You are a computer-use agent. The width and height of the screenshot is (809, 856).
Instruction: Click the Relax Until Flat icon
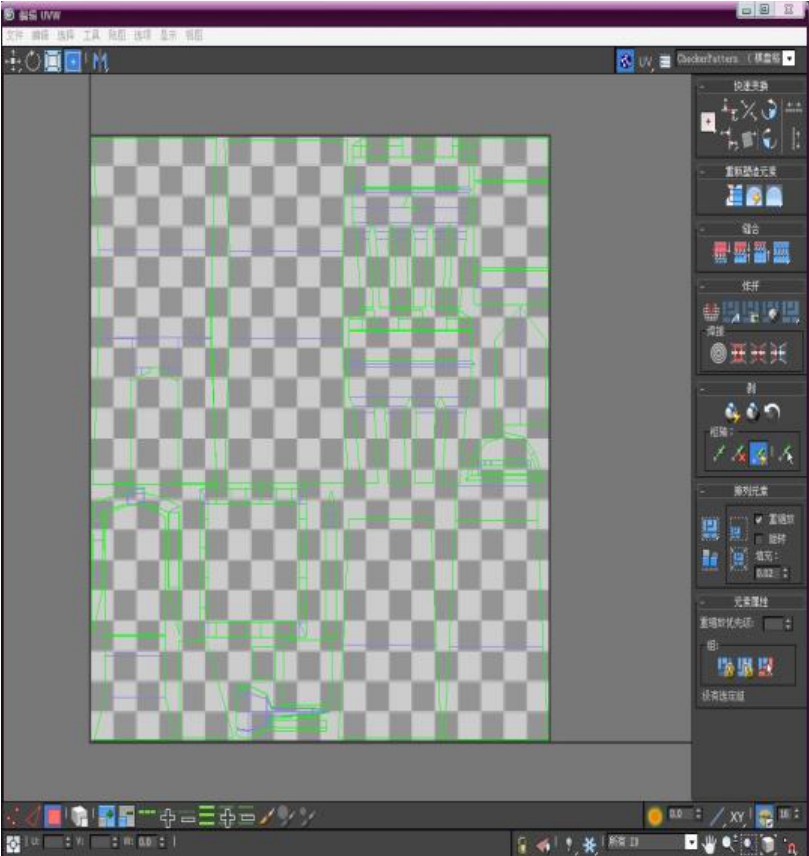pyautogui.click(x=754, y=197)
